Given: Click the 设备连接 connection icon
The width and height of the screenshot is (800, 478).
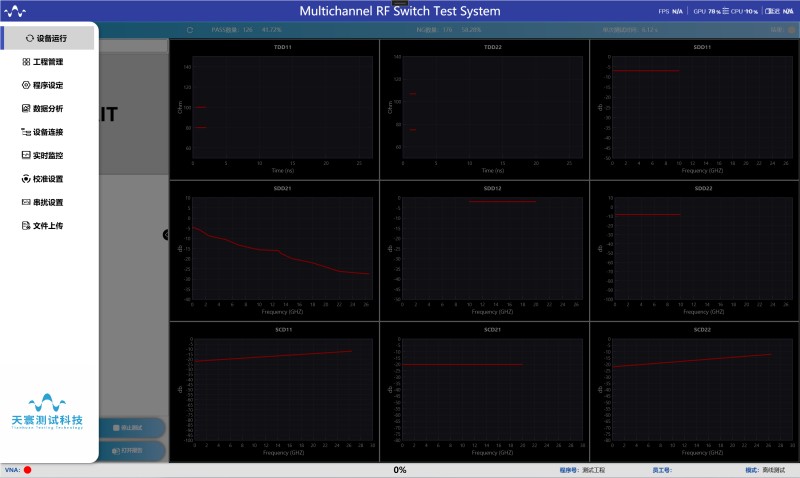Looking at the screenshot, I should click(26, 132).
